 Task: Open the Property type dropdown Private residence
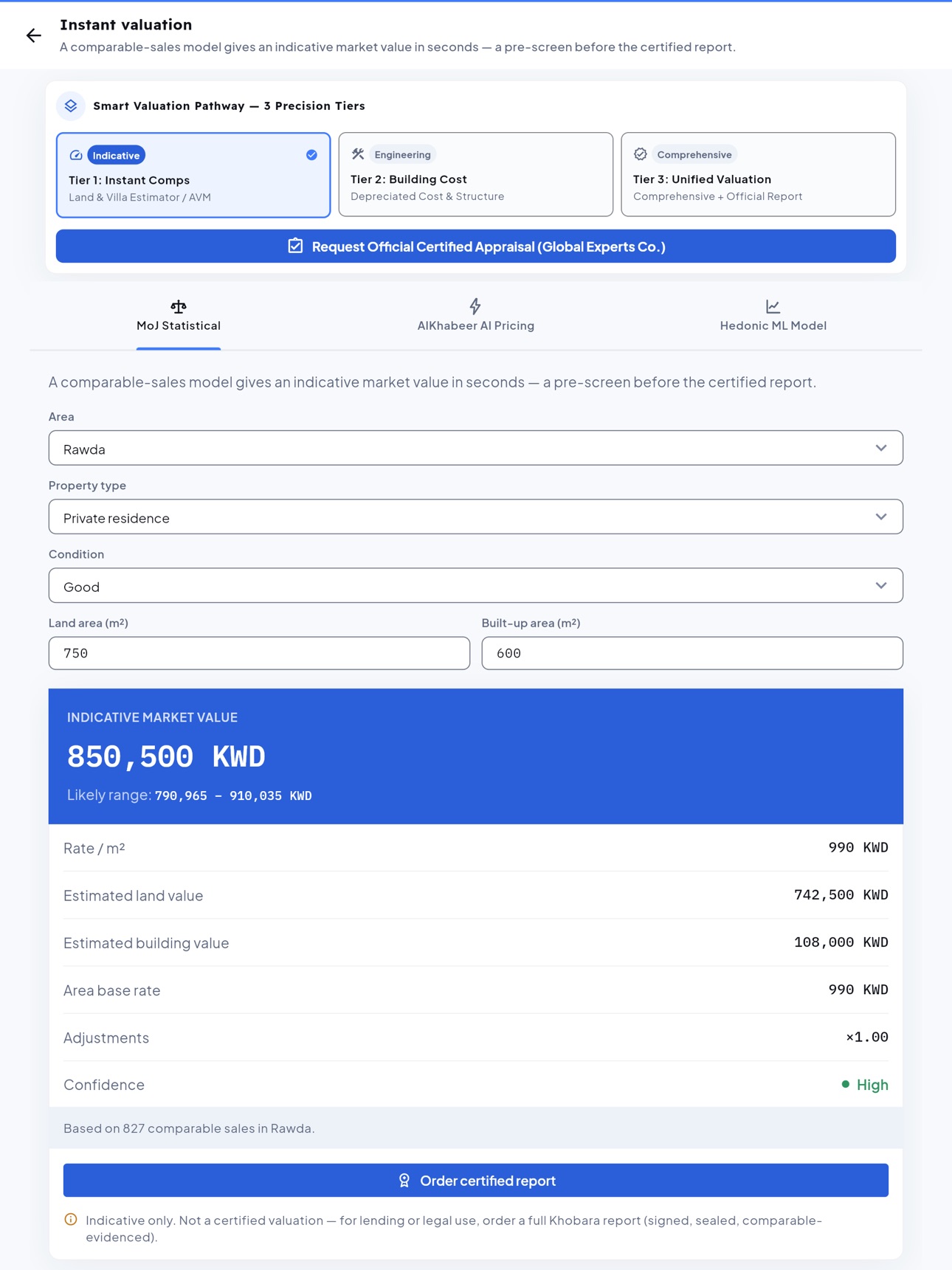pyautogui.click(x=476, y=517)
